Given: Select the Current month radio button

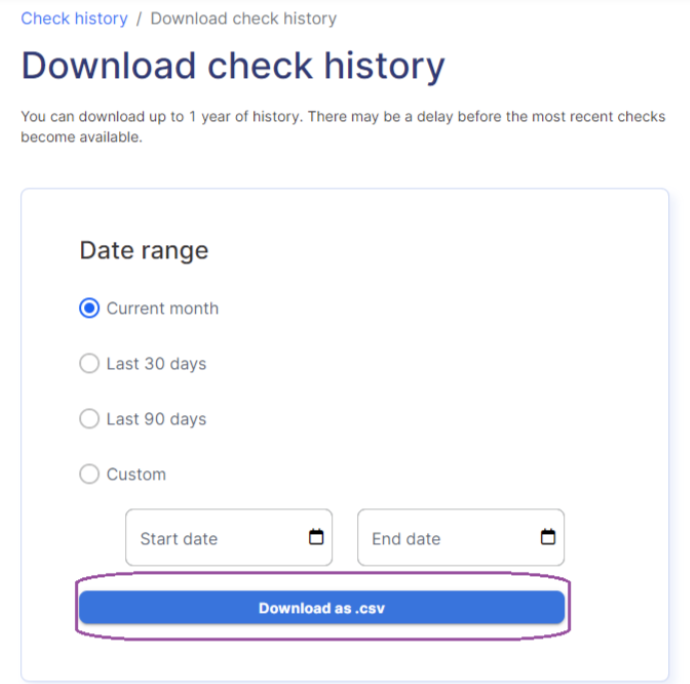Looking at the screenshot, I should point(89,308).
